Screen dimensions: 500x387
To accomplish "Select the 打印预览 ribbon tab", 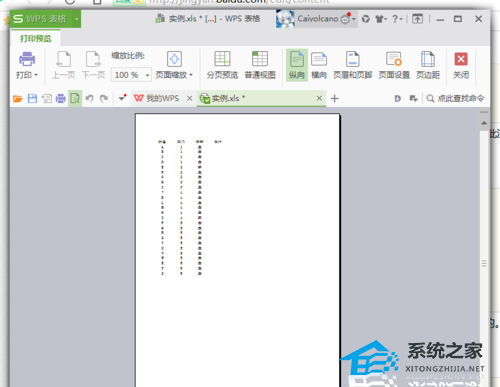I will (x=36, y=39).
